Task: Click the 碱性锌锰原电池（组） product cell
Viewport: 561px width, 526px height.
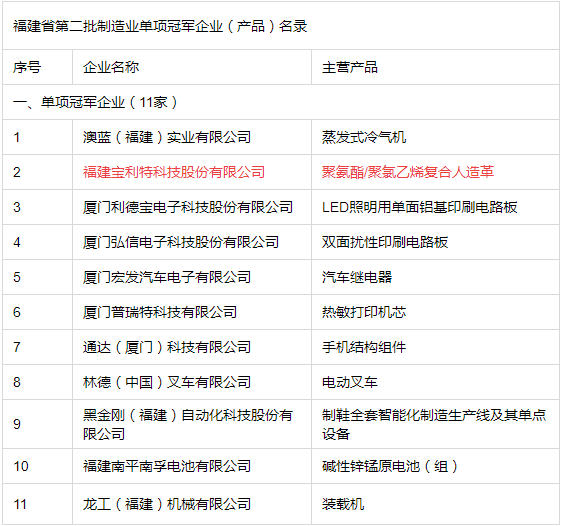Action: pos(390,466)
